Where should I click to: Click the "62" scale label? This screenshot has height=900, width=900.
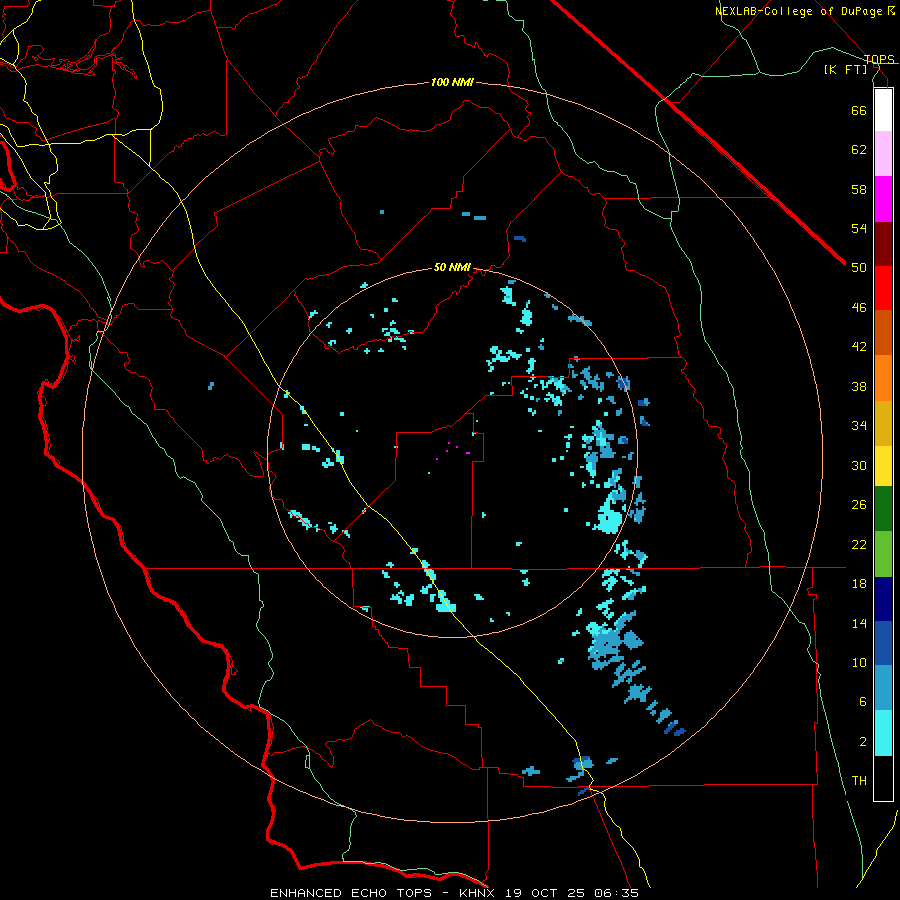[x=859, y=150]
